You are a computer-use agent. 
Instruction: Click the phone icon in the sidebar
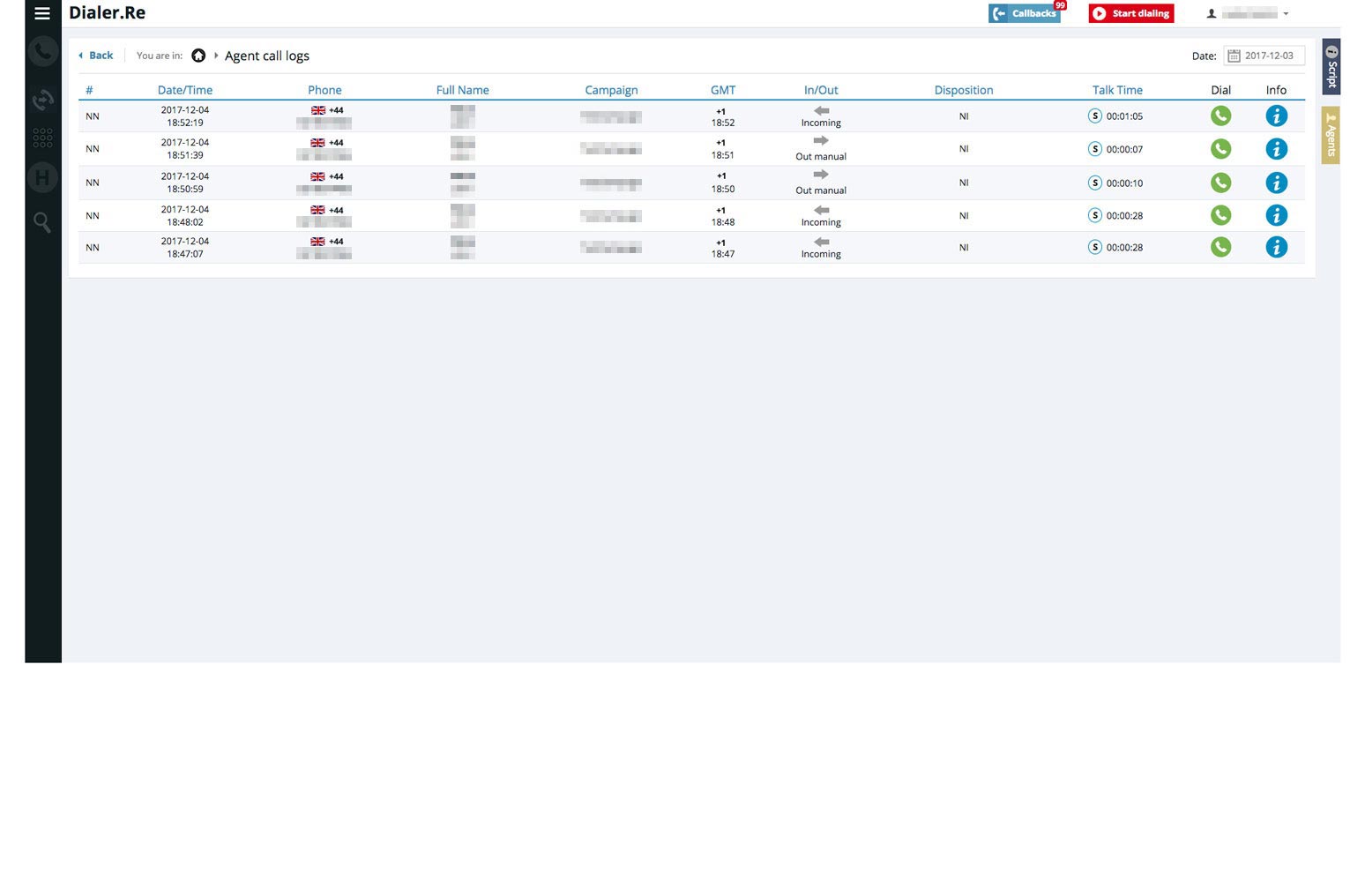42,51
